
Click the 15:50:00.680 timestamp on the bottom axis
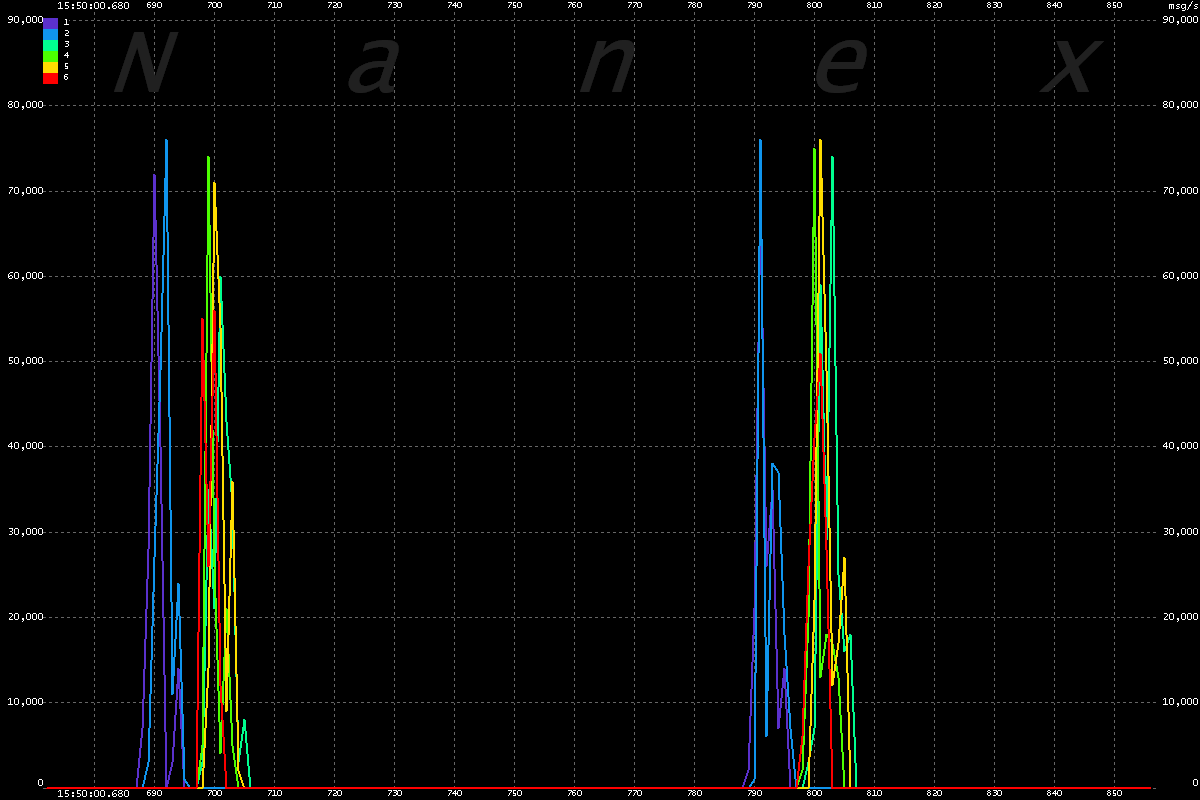tap(92, 794)
